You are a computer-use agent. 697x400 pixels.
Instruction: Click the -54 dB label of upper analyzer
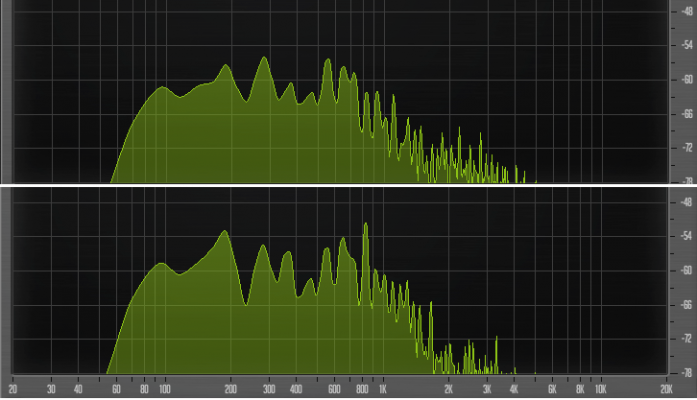[687, 45]
